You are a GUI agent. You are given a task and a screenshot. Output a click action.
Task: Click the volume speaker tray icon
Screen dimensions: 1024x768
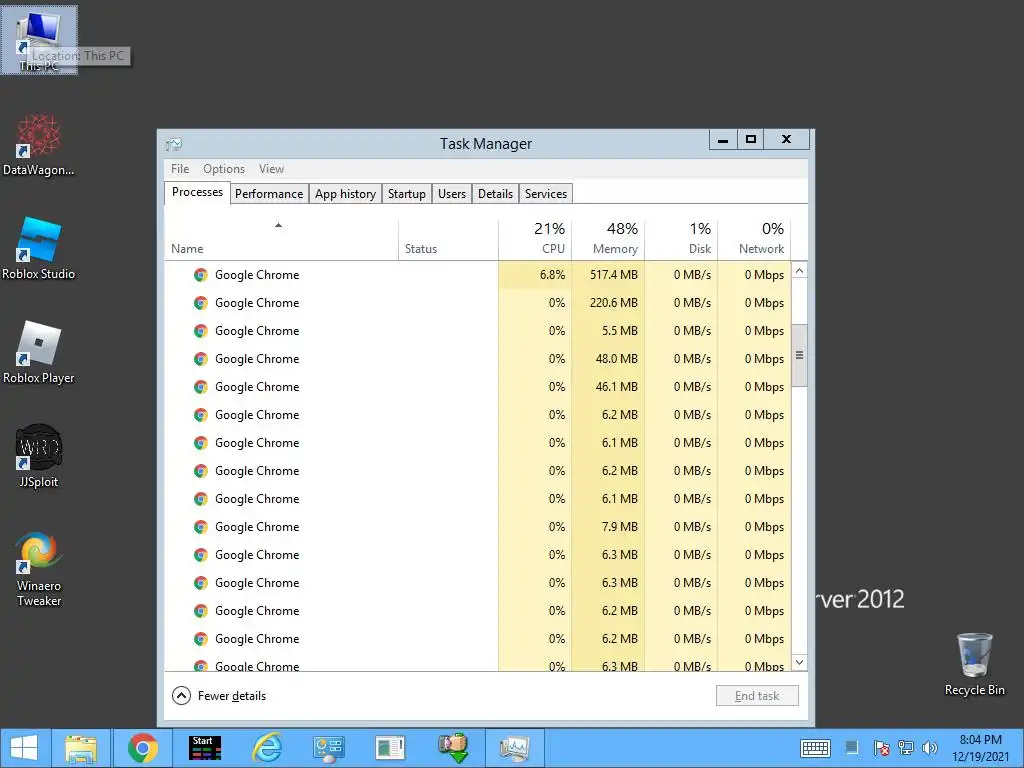point(929,748)
